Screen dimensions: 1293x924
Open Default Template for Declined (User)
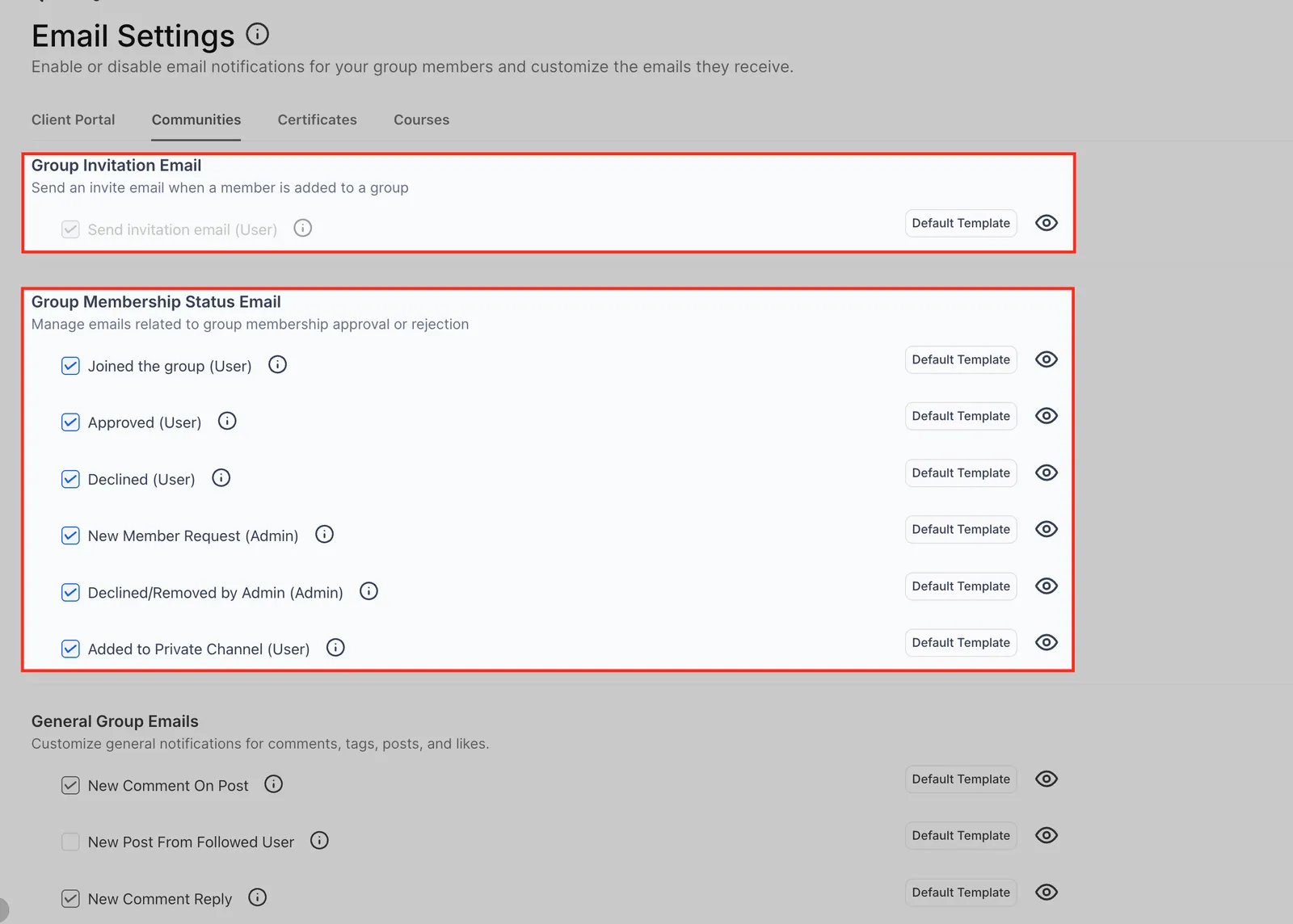[x=961, y=472]
